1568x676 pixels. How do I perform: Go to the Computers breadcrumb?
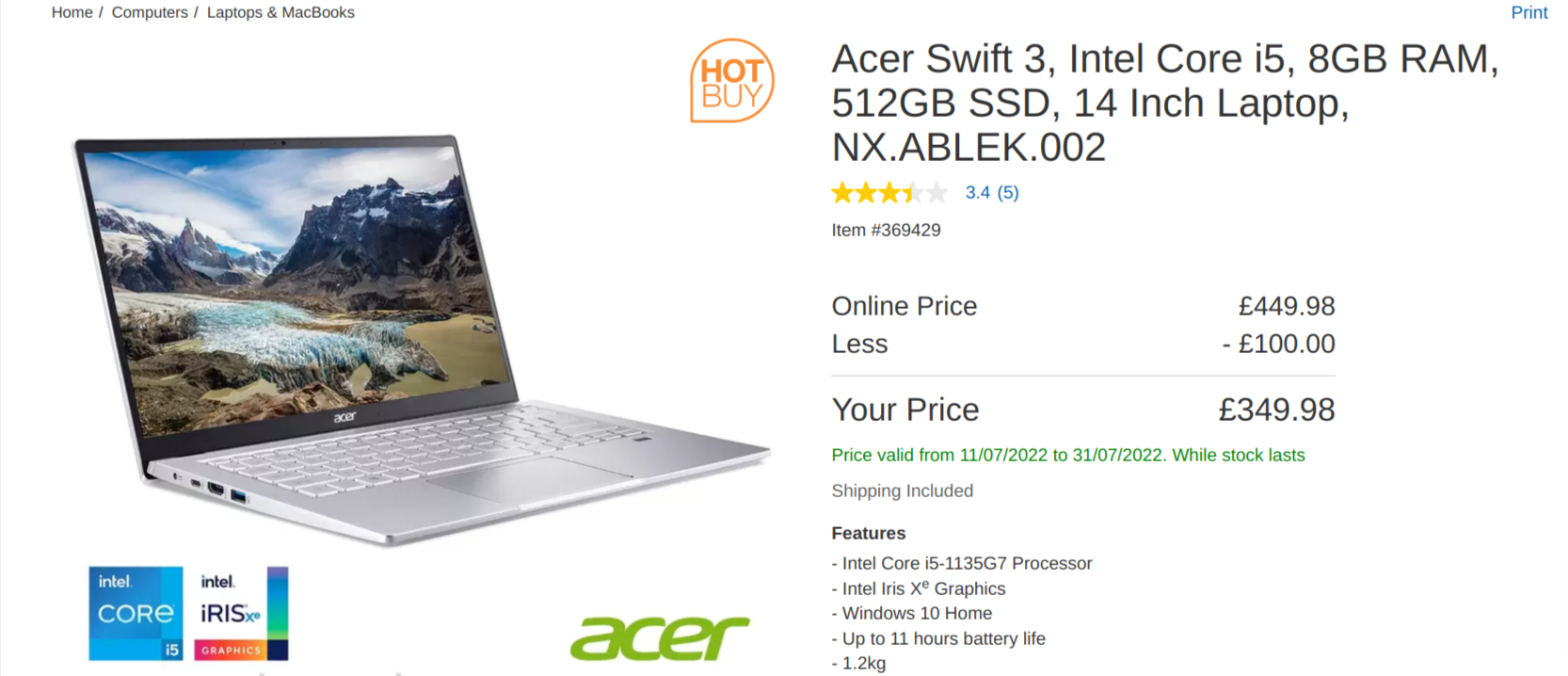click(x=150, y=12)
